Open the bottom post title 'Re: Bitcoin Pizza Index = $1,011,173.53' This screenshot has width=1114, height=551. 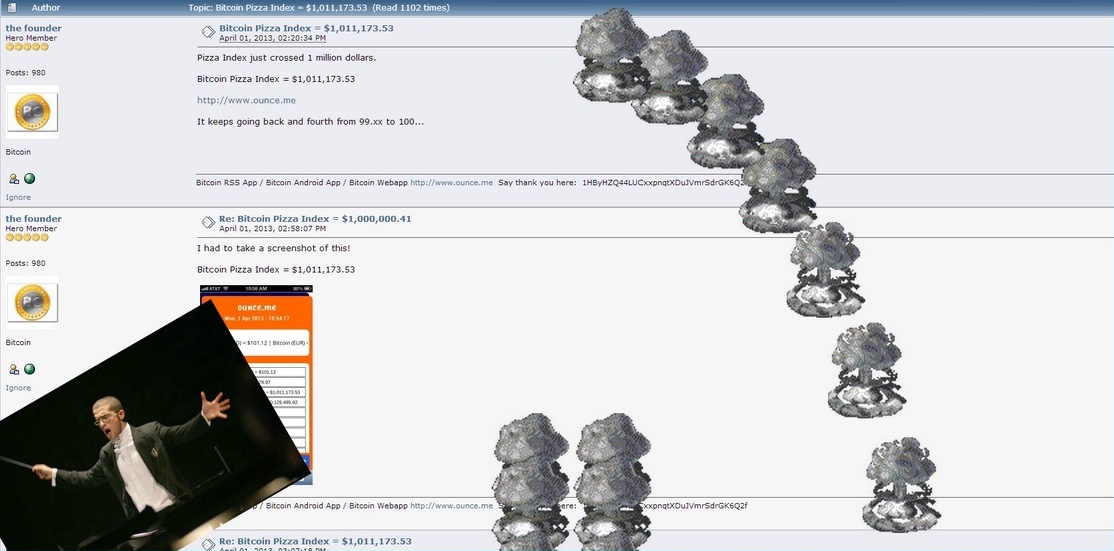click(x=315, y=541)
